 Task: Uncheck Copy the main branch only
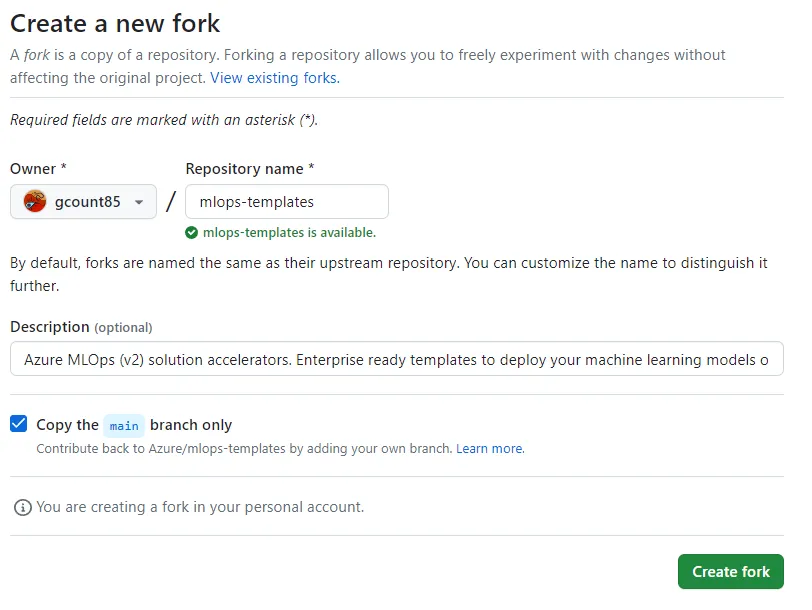19,424
